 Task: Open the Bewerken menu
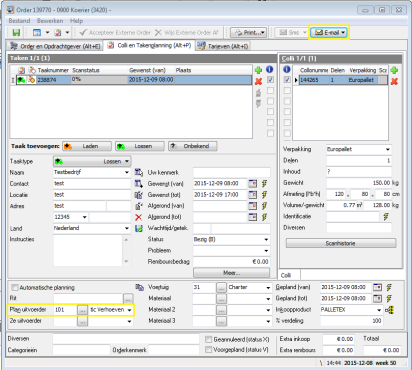pos(50,21)
